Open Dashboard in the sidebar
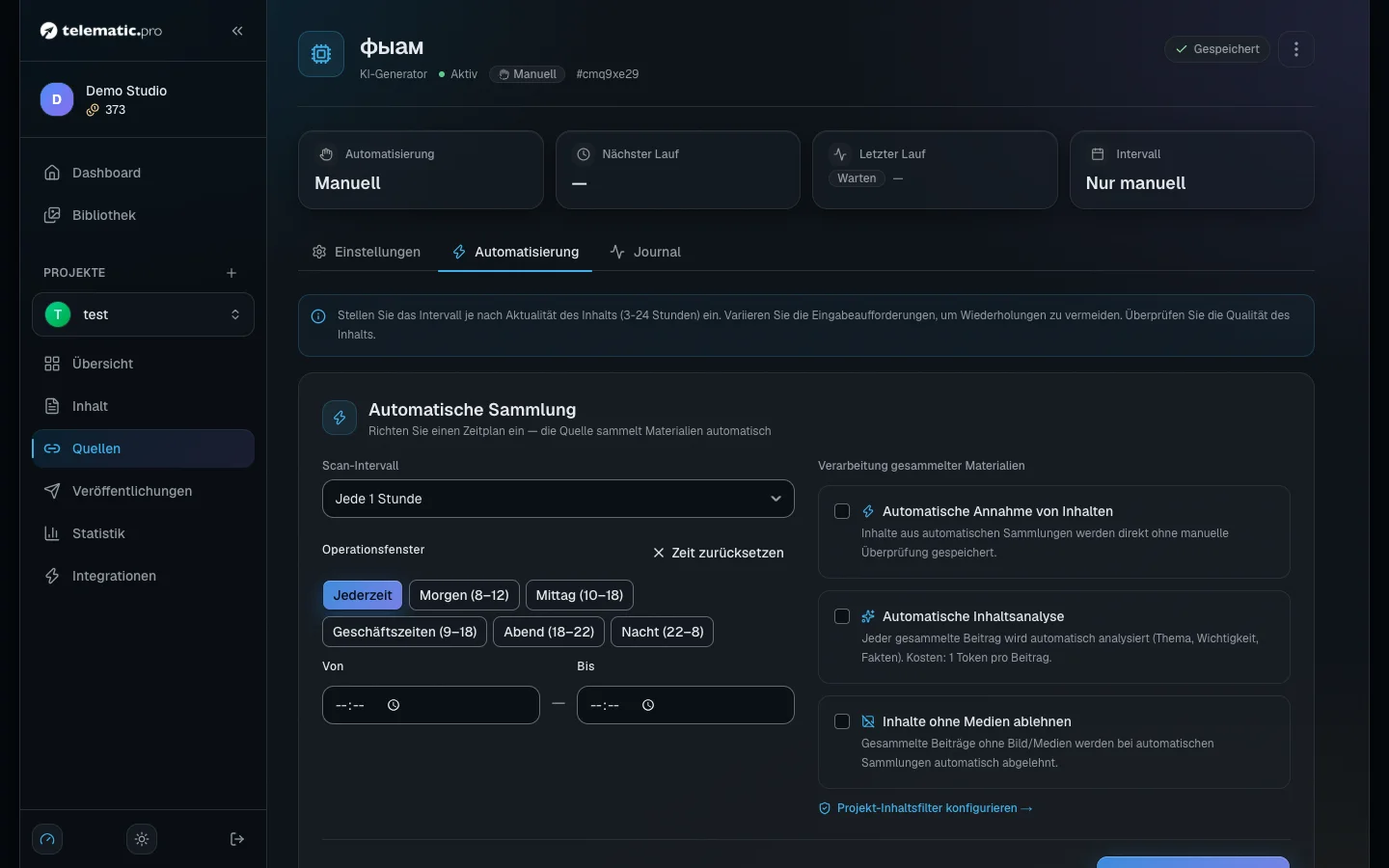The height and width of the screenshot is (868, 1389). pyautogui.click(x=143, y=173)
